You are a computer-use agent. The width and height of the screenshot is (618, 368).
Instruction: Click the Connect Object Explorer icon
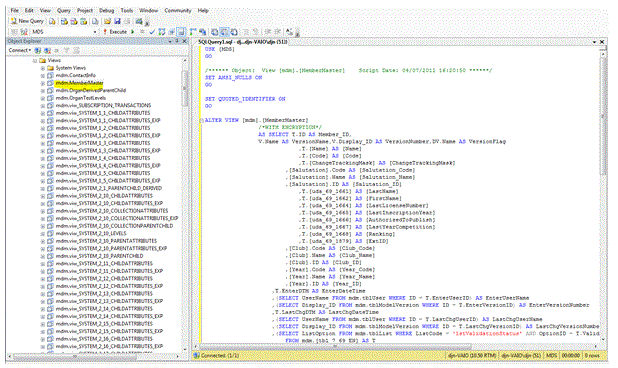click(x=38, y=50)
